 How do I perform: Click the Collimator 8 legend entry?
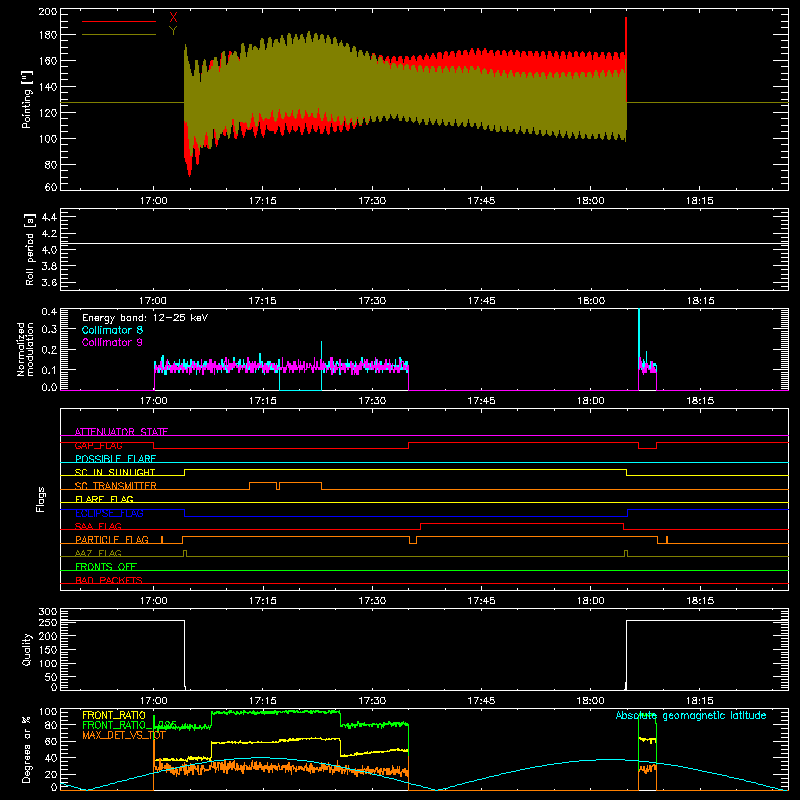coord(112,330)
